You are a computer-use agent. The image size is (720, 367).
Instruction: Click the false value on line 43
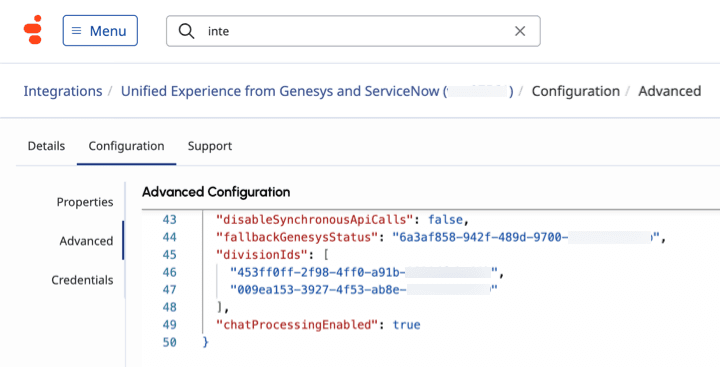tap(445, 220)
